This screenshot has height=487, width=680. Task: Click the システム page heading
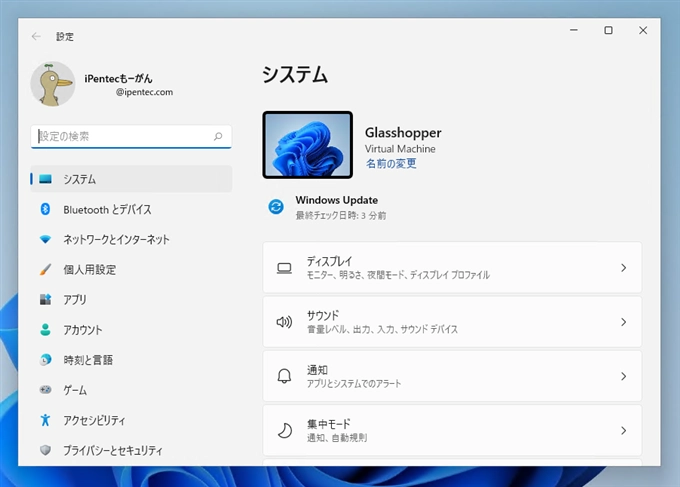pyautogui.click(x=295, y=75)
